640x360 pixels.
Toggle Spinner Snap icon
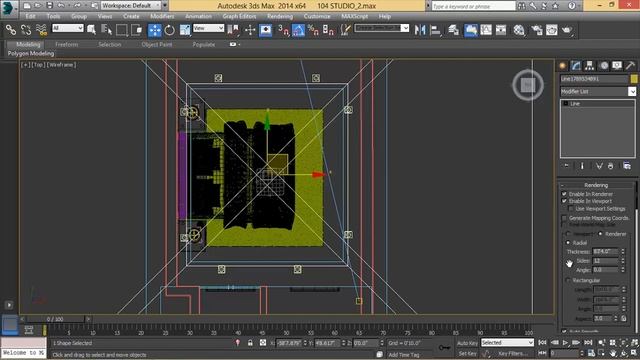click(328, 30)
